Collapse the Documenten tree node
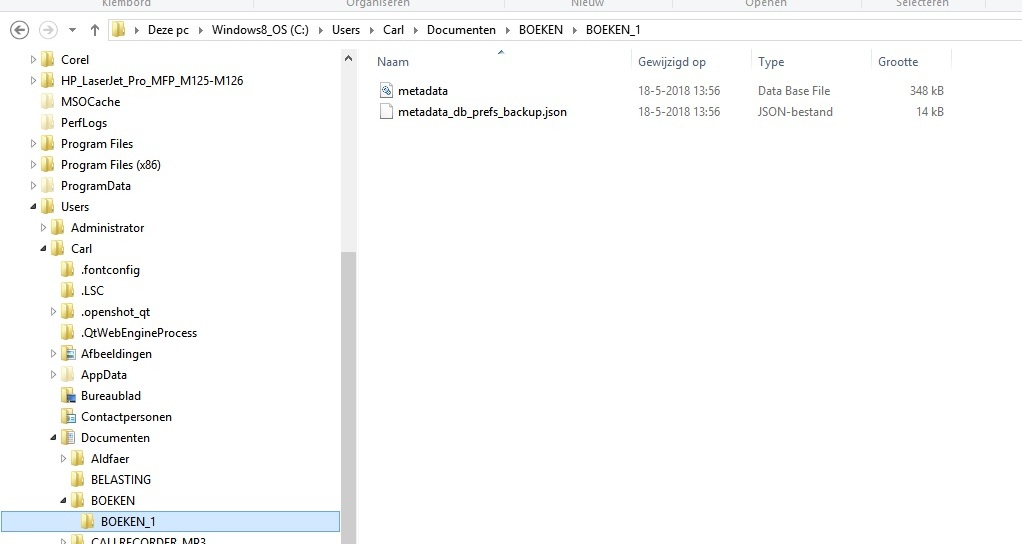 pos(53,438)
